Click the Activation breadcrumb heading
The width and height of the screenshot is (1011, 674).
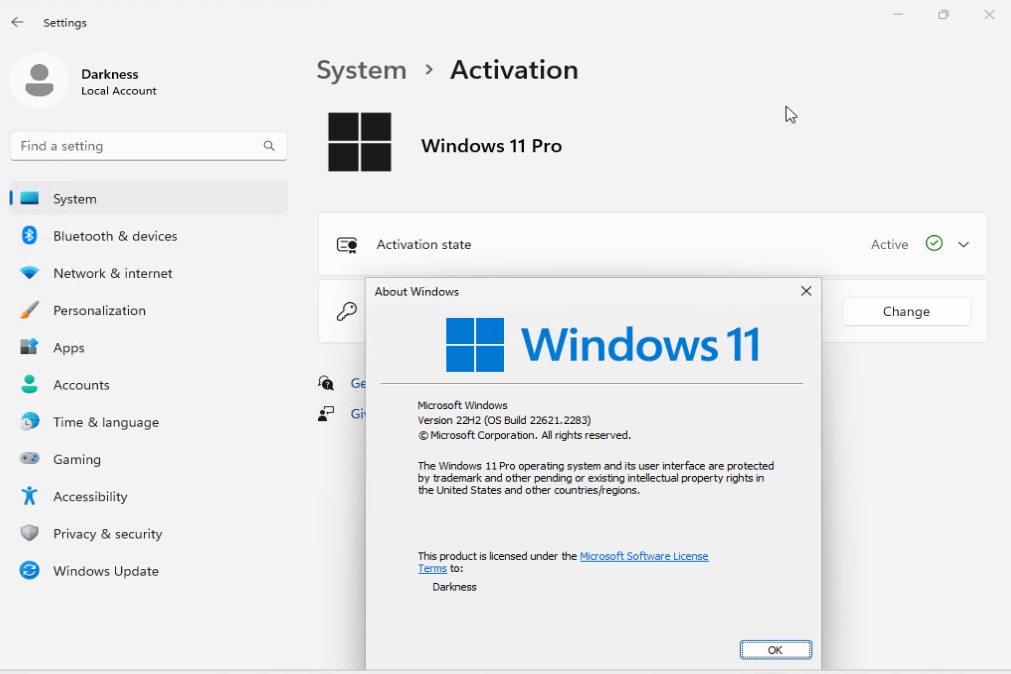coord(514,70)
